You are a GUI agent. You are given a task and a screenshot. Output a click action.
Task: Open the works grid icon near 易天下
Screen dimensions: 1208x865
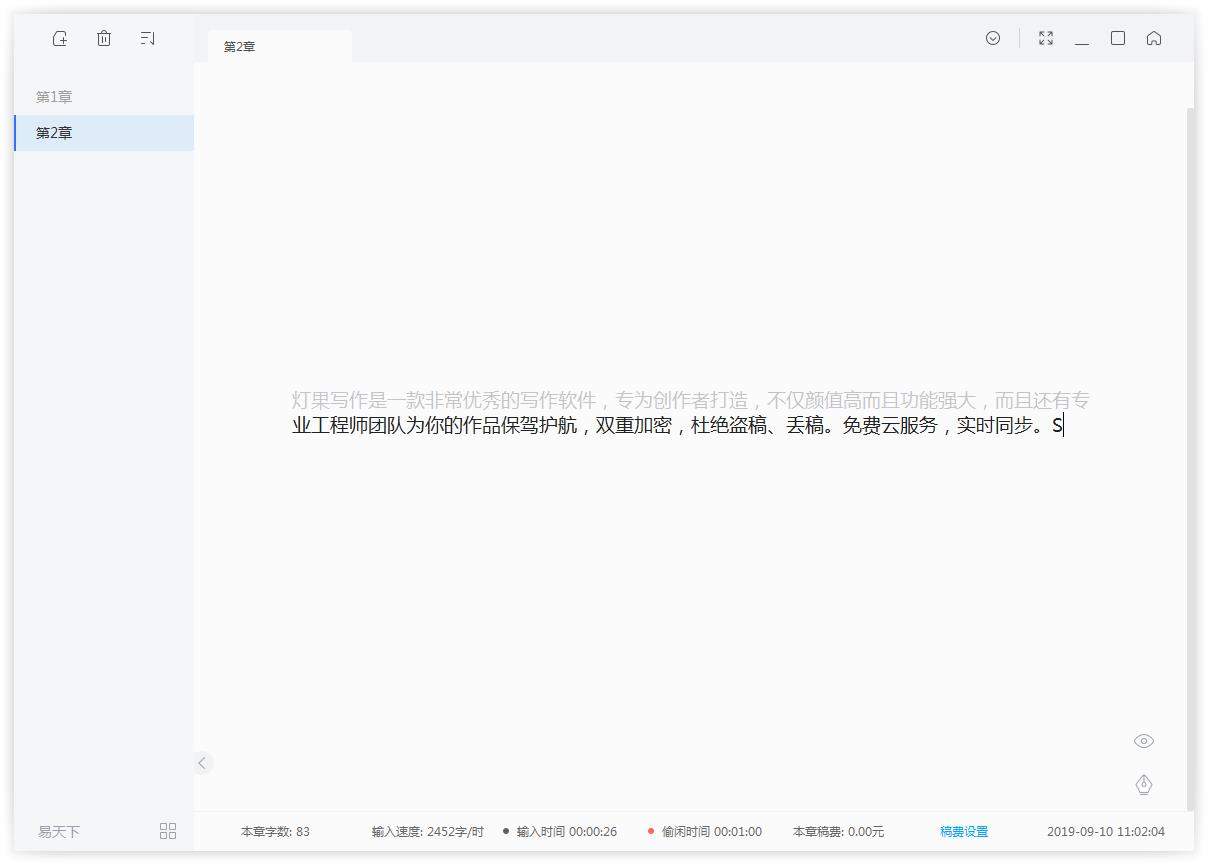pos(167,831)
